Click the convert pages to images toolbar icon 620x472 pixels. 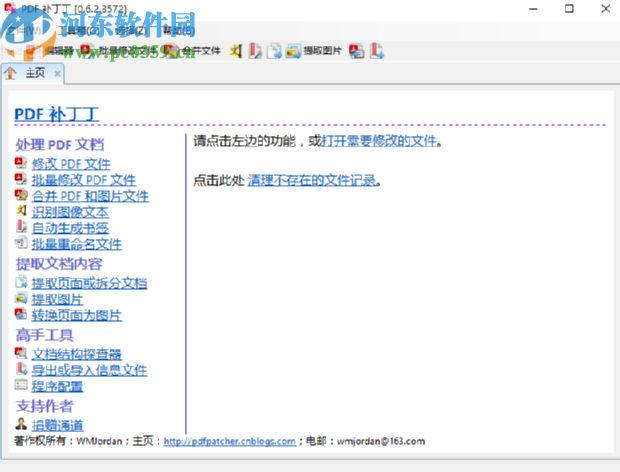357,51
